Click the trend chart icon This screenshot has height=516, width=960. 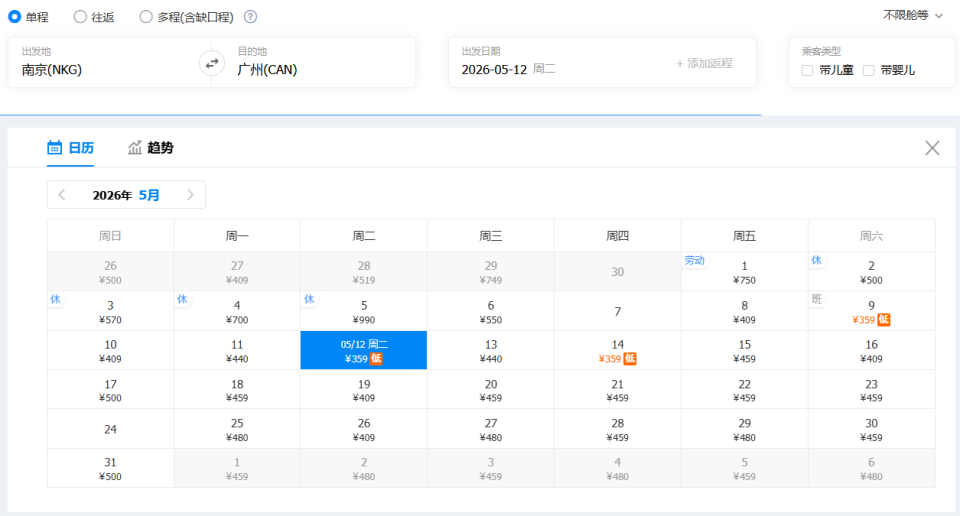(135, 148)
